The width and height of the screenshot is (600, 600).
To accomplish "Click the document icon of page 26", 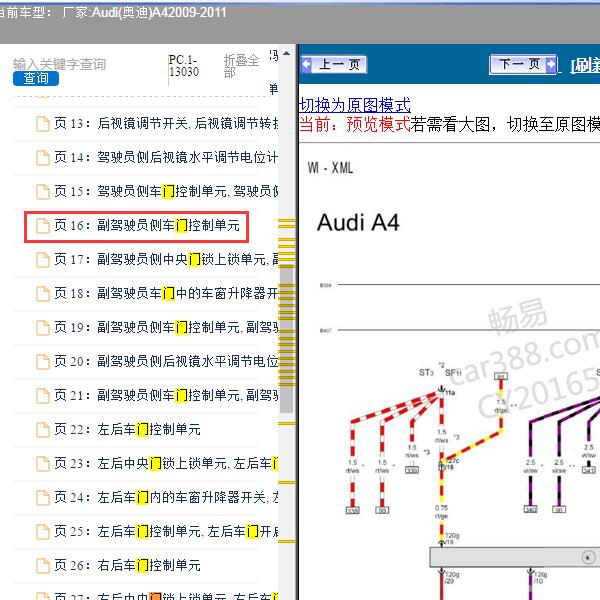I will coord(43,565).
